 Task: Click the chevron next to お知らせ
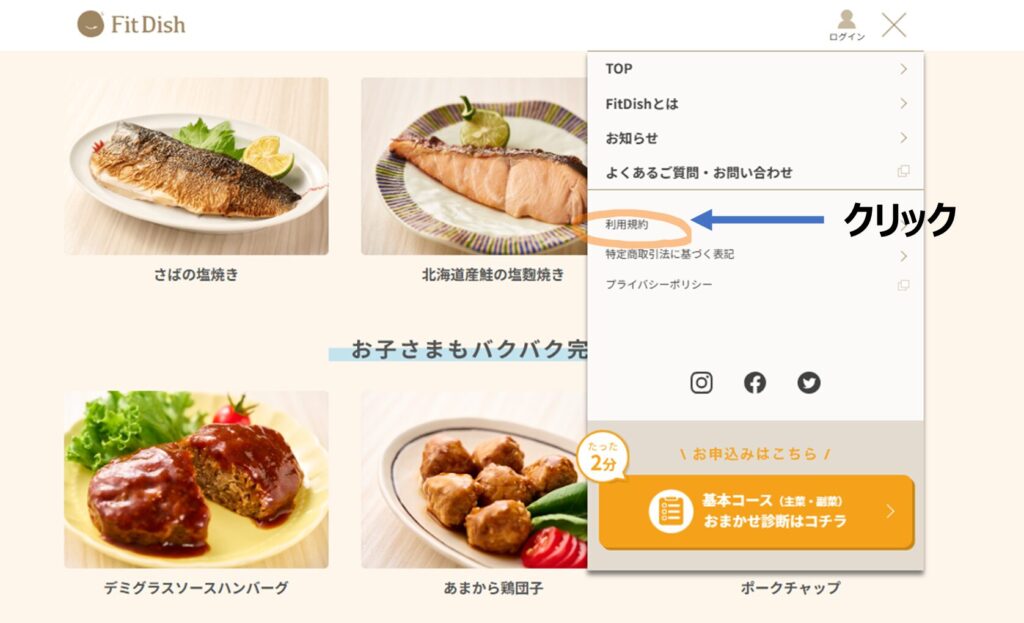tap(903, 138)
